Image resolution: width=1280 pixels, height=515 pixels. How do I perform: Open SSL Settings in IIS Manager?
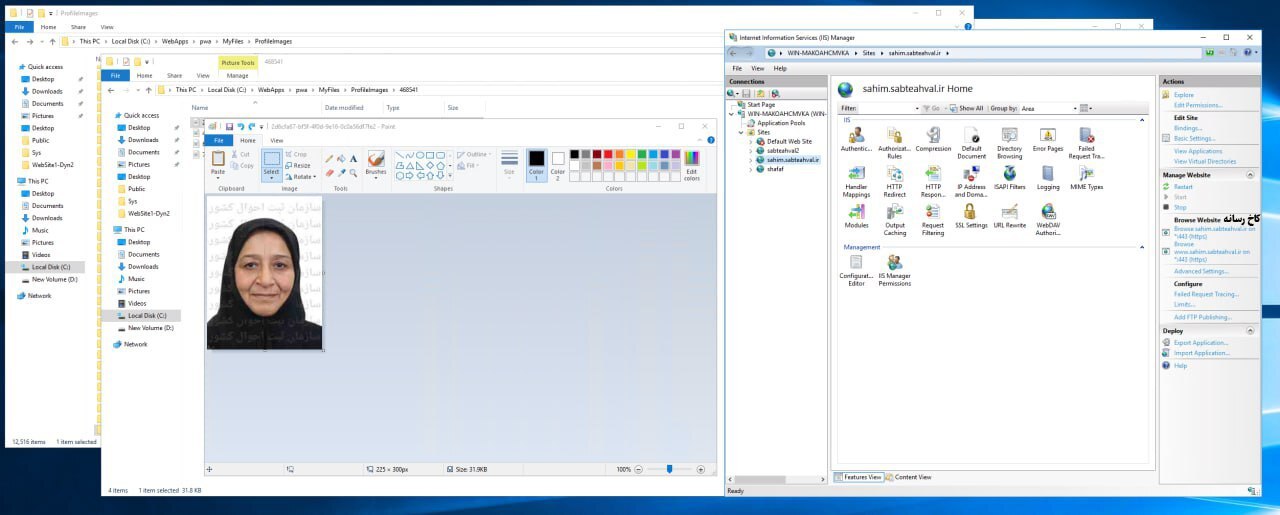tap(971, 217)
